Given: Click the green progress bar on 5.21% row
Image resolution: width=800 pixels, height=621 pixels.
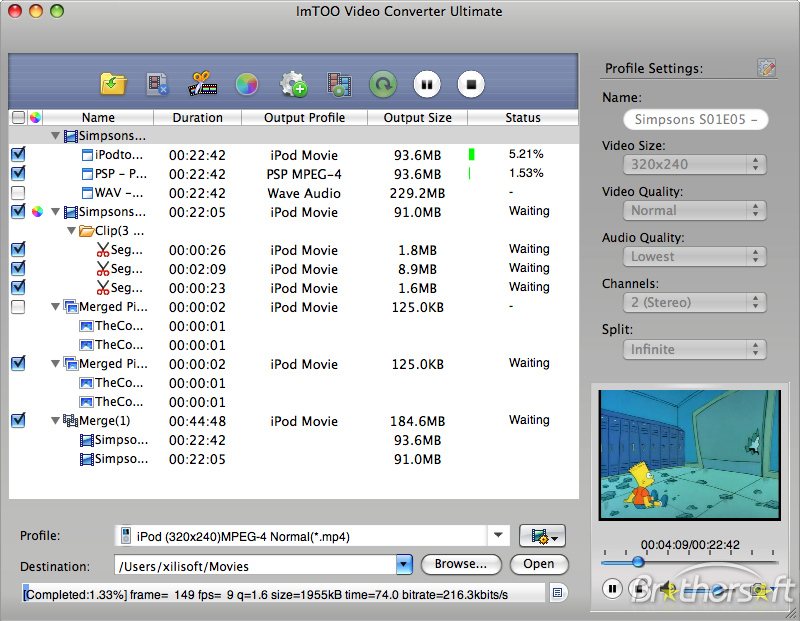Looking at the screenshot, I should pos(471,154).
